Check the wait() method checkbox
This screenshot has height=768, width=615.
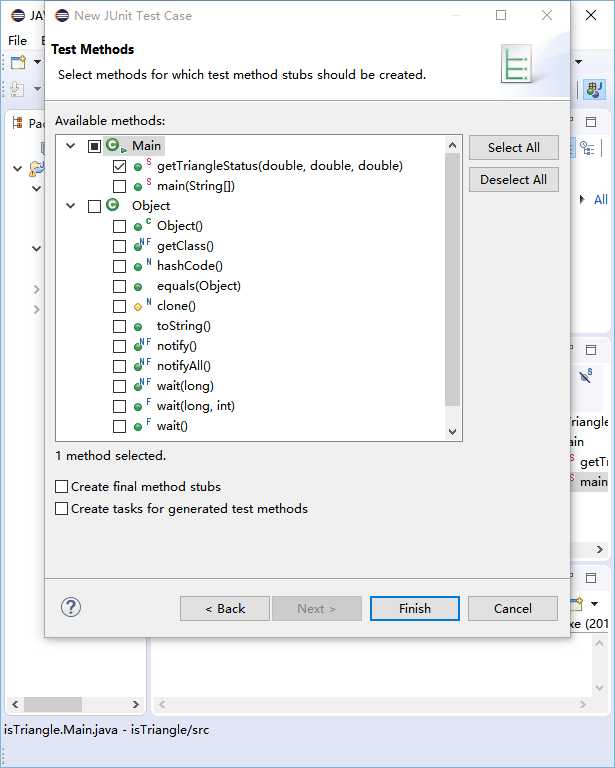click(119, 426)
